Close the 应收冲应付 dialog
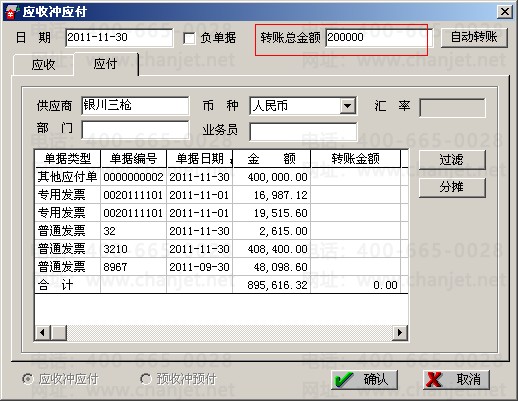This screenshot has width=518, height=401. point(505,12)
